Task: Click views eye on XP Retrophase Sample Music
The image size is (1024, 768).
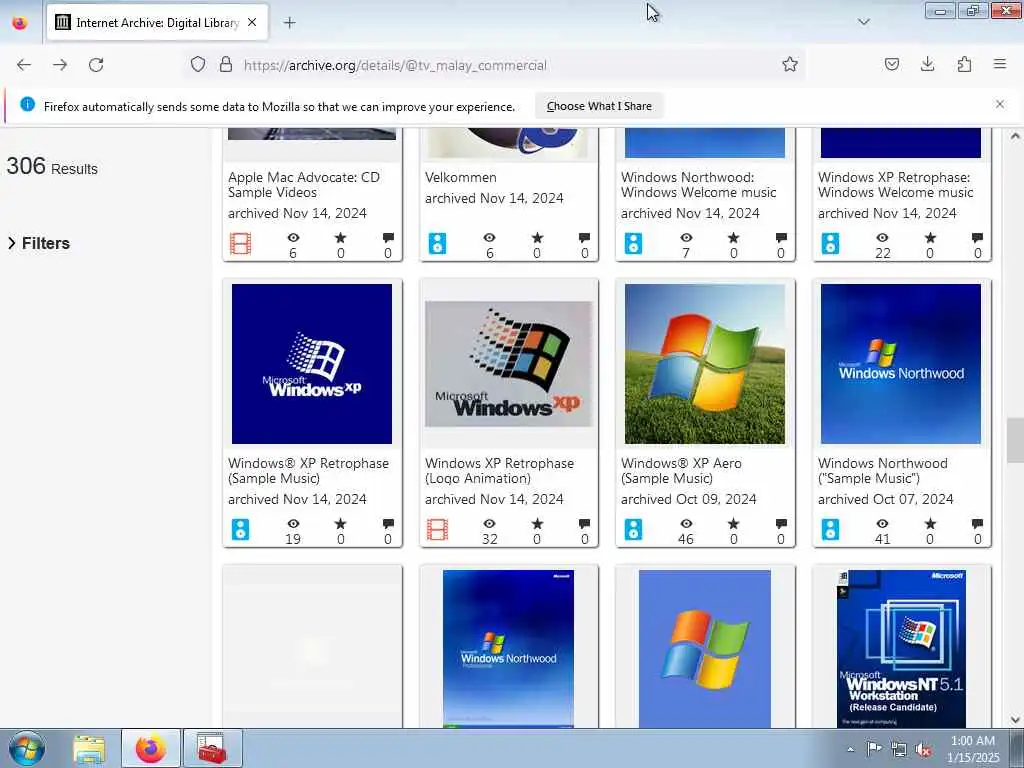Action: coord(293,524)
